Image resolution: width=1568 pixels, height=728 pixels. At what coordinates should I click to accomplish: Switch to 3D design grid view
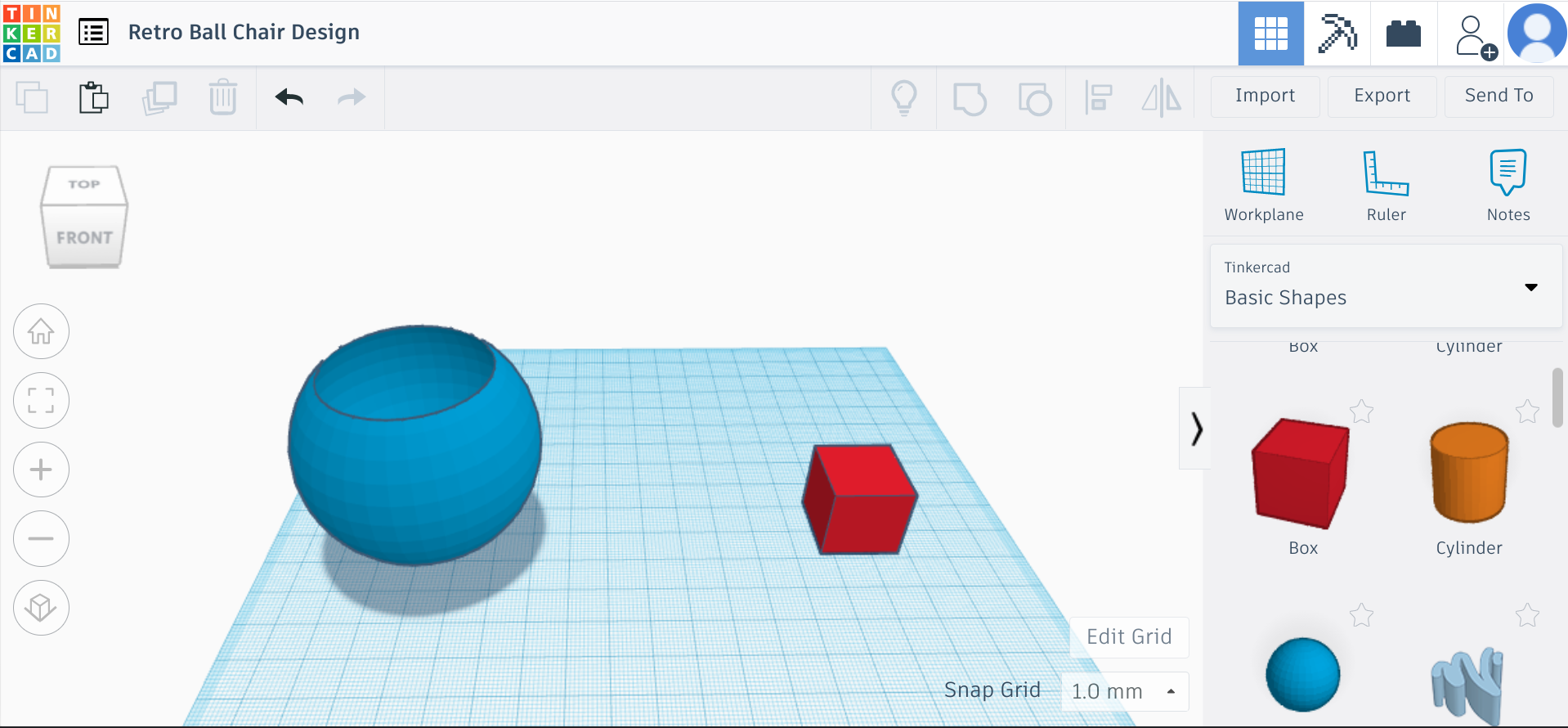1271,34
